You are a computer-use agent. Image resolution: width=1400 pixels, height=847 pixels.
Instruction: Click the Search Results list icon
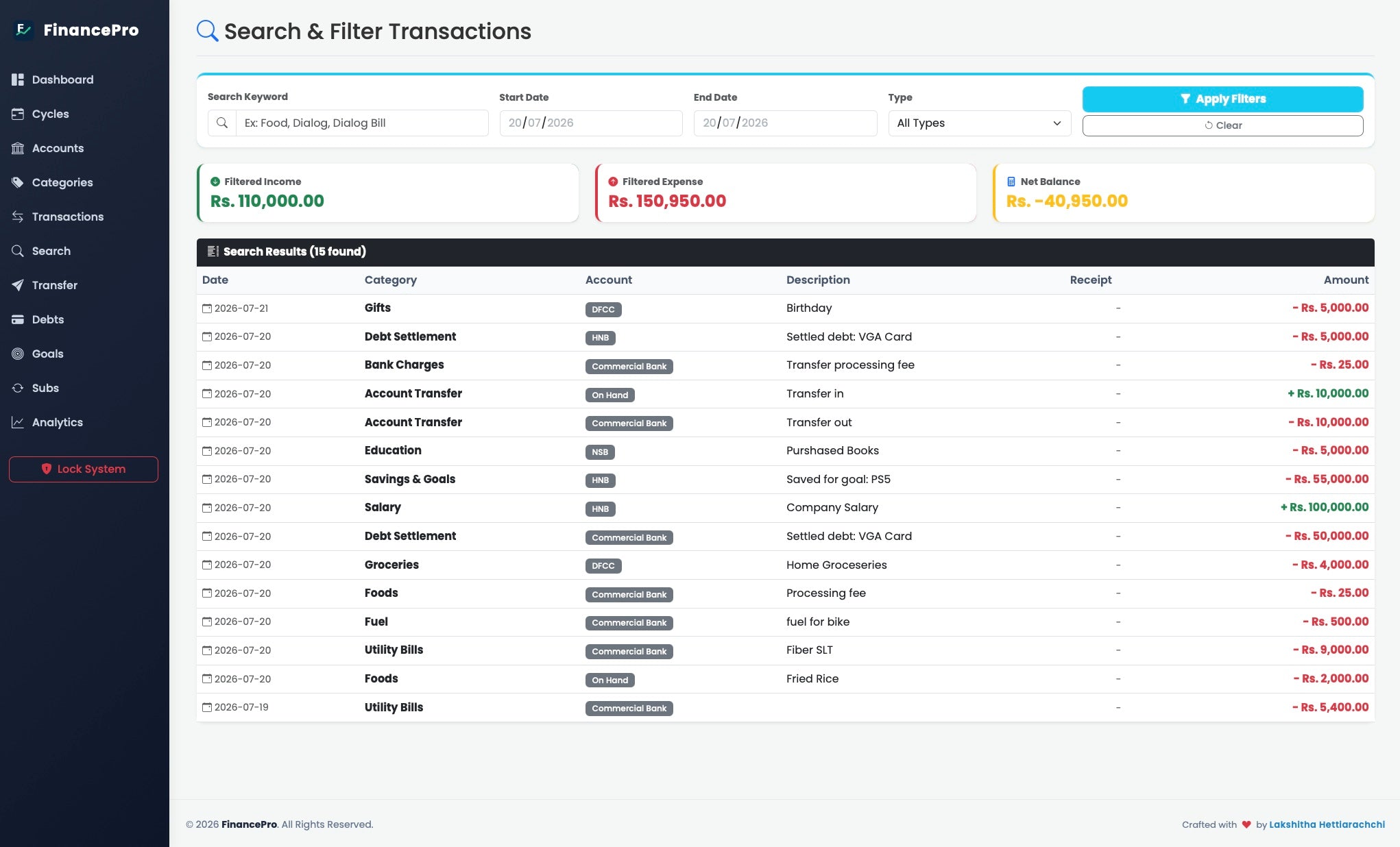[213, 251]
